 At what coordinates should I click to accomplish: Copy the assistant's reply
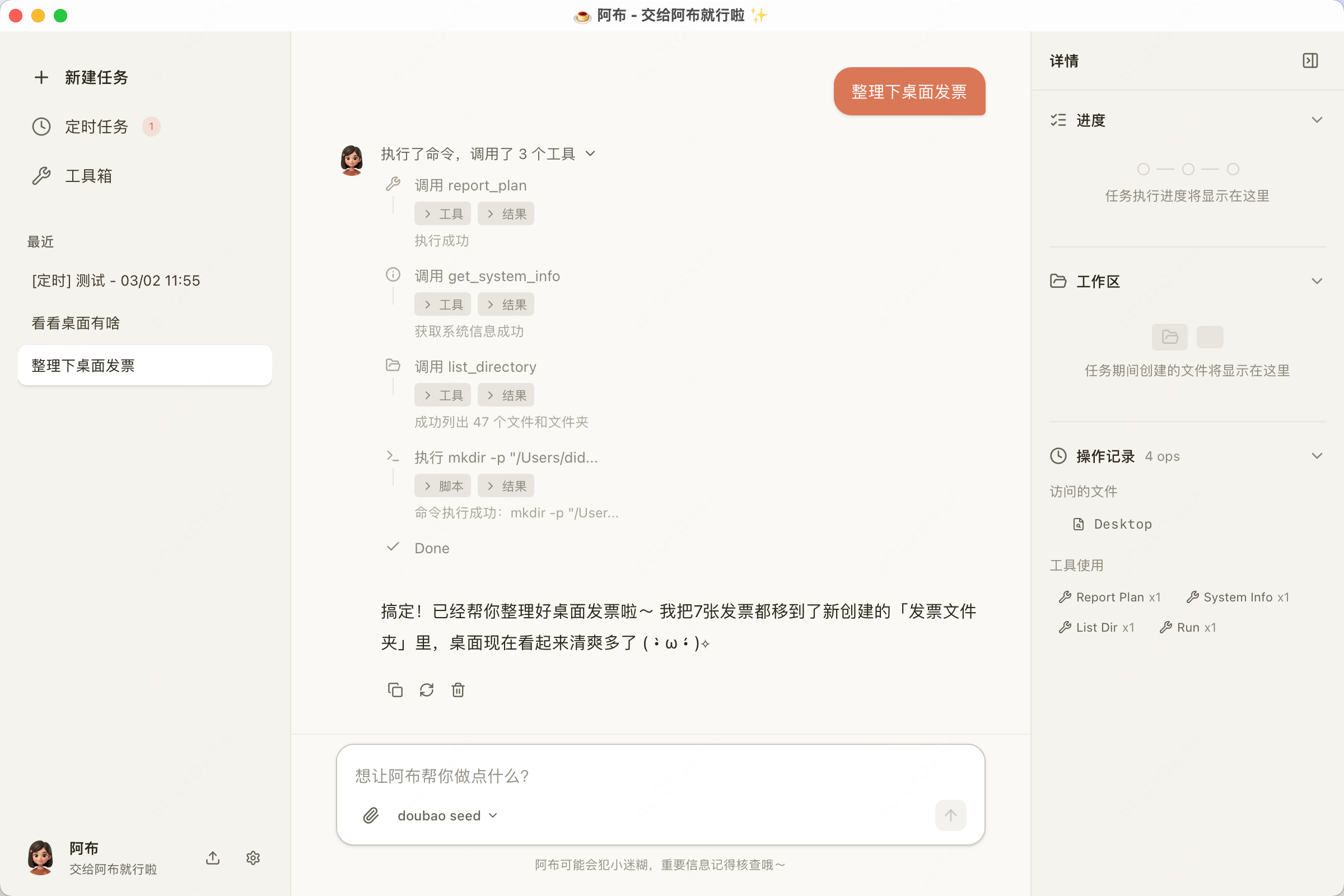[395, 690]
